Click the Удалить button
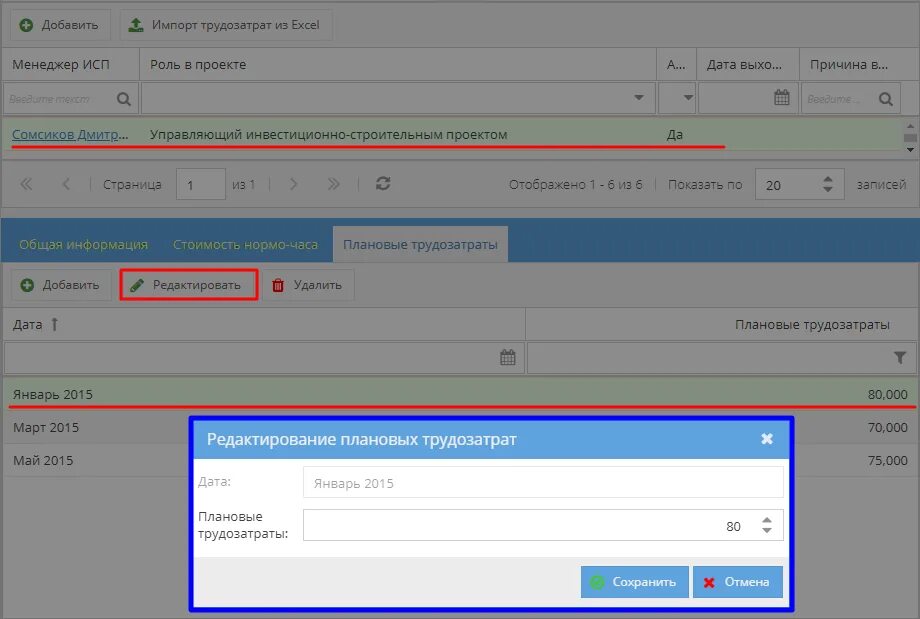 pyautogui.click(x=307, y=285)
